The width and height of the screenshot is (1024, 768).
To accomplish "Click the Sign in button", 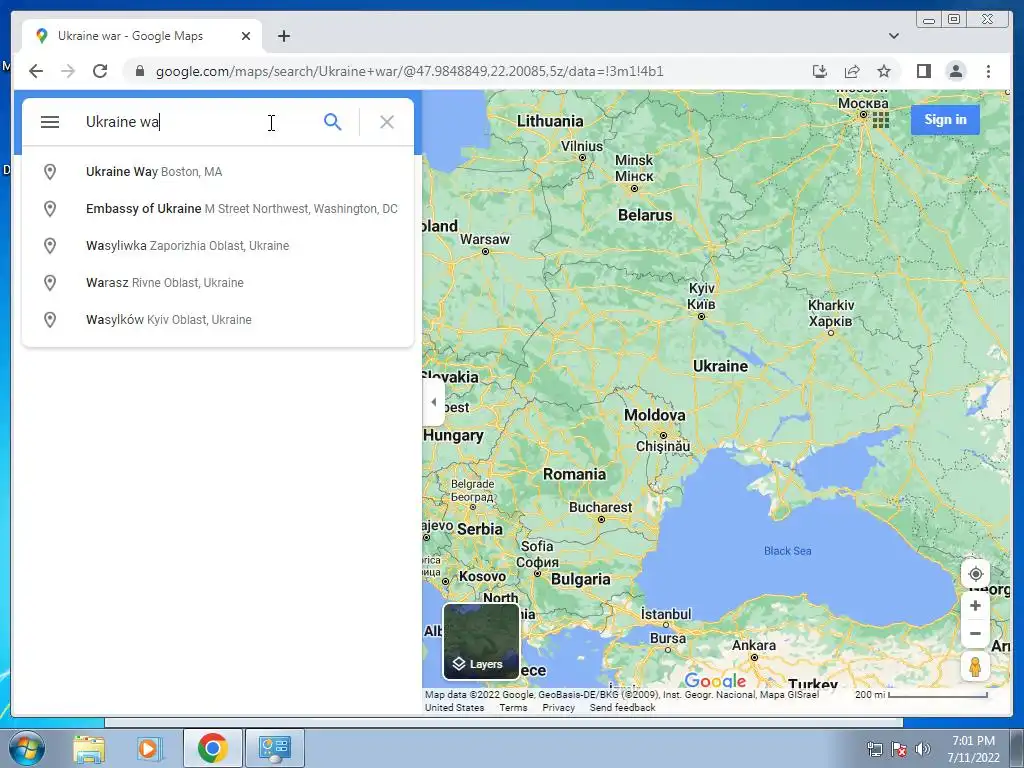I will 945,120.
